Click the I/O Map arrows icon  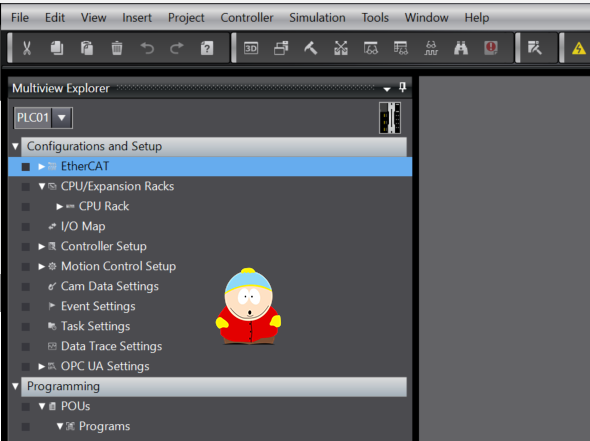pos(52,226)
